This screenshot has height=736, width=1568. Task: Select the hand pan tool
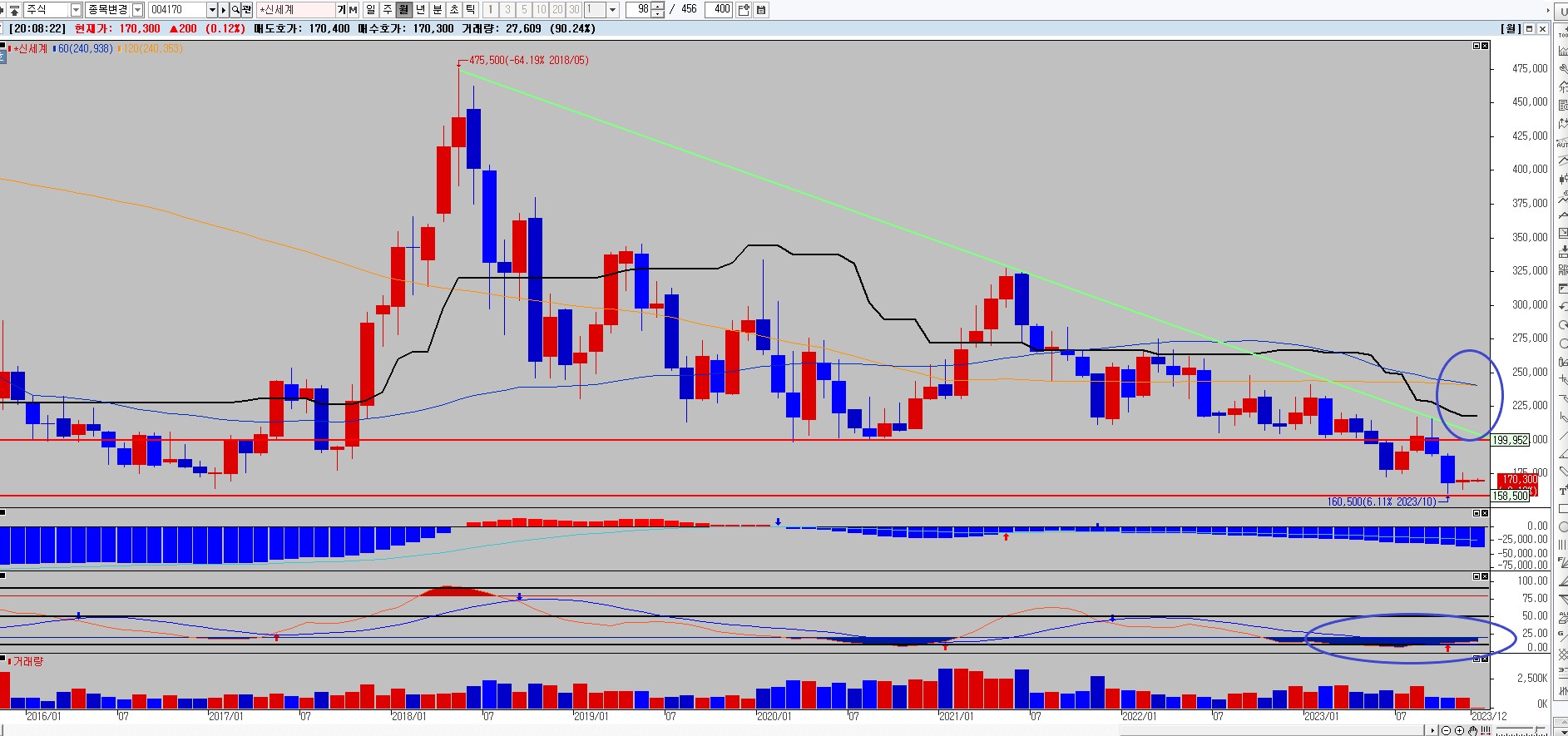[1472, 730]
